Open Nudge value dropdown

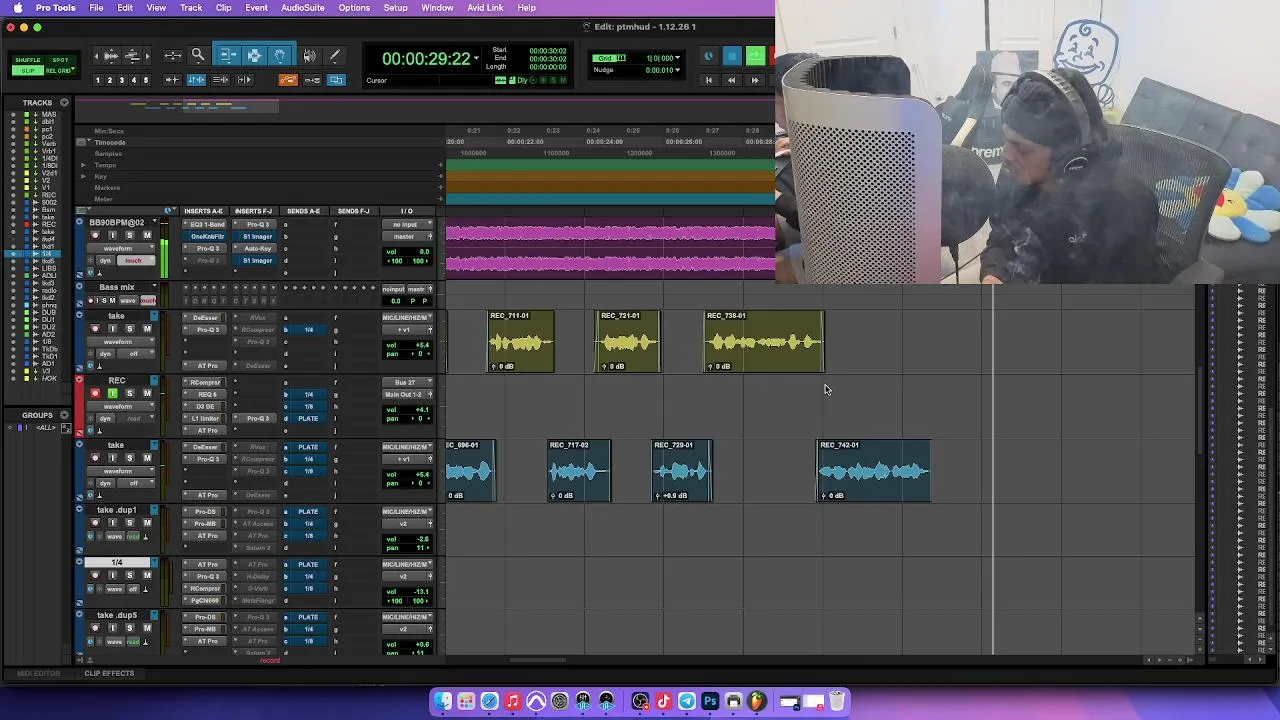(678, 70)
